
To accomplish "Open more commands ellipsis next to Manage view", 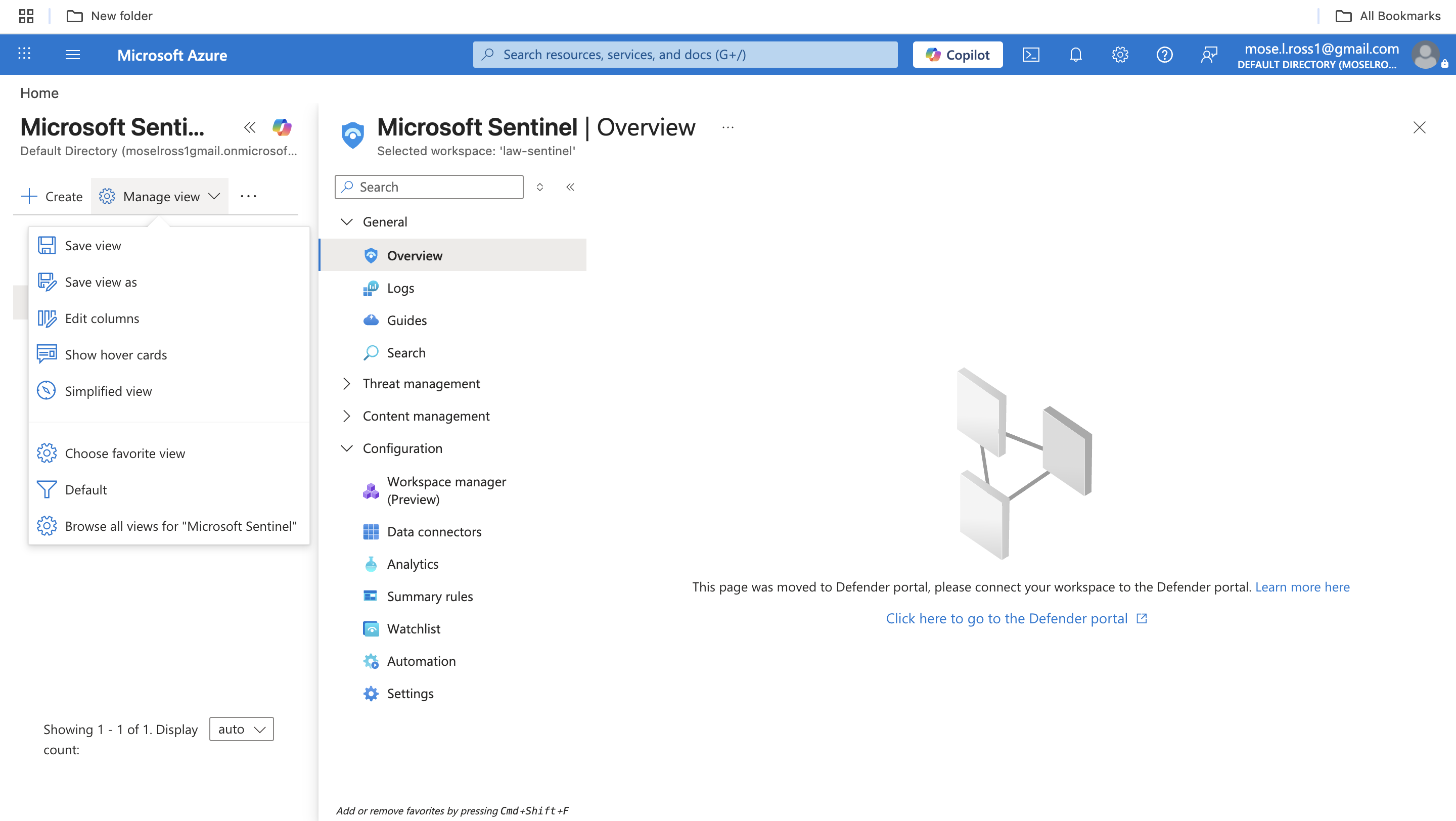I will coord(248,196).
